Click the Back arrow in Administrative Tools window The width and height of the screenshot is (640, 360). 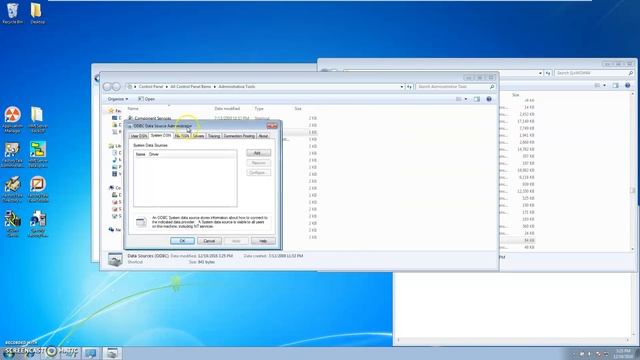[x=108, y=87]
